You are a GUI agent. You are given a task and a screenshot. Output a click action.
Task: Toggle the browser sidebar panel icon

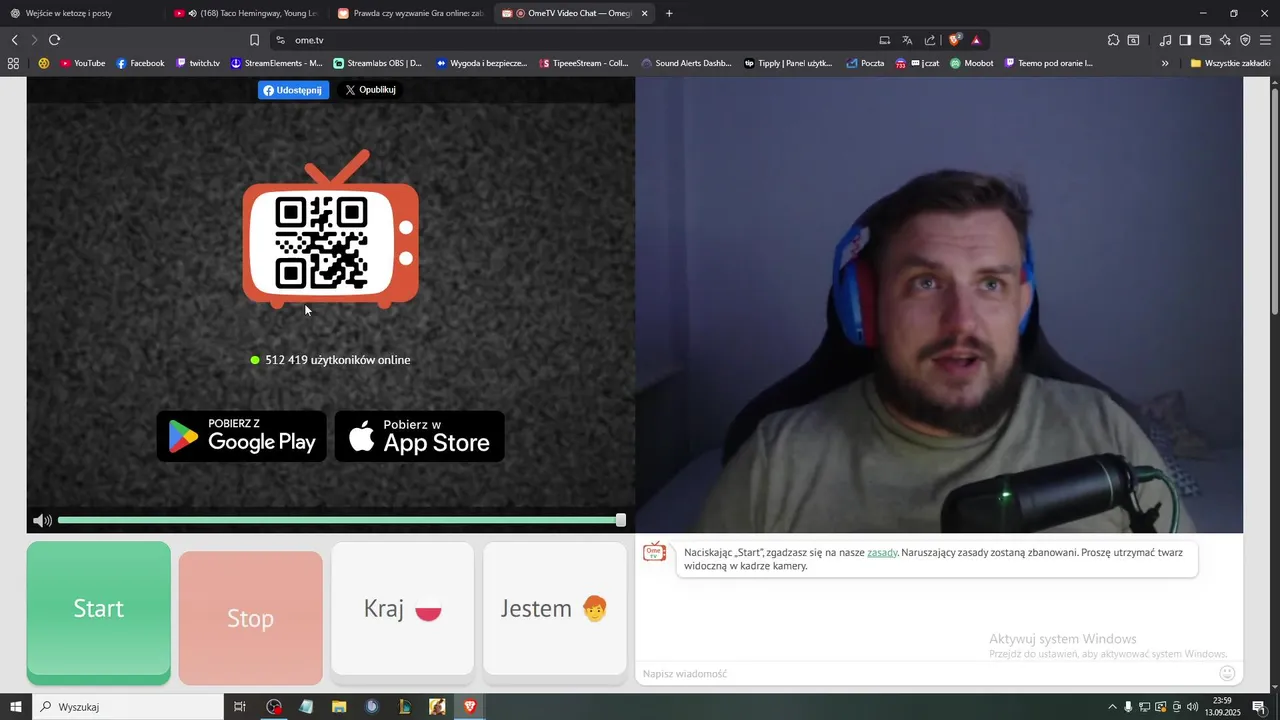point(1185,40)
